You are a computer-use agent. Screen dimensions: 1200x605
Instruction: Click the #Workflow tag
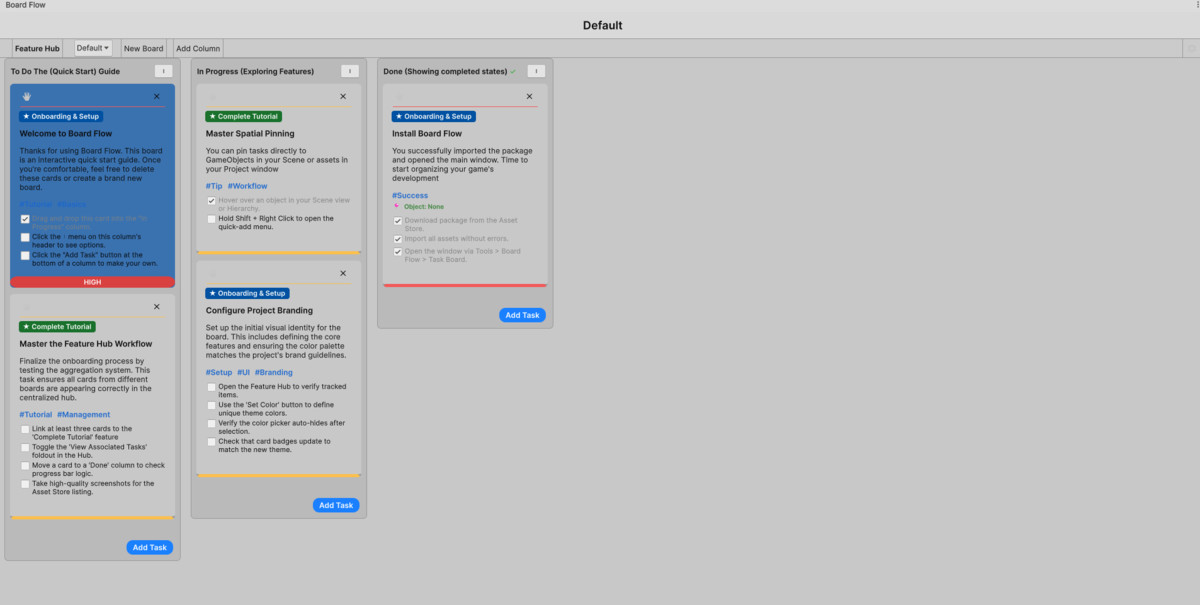[247, 186]
